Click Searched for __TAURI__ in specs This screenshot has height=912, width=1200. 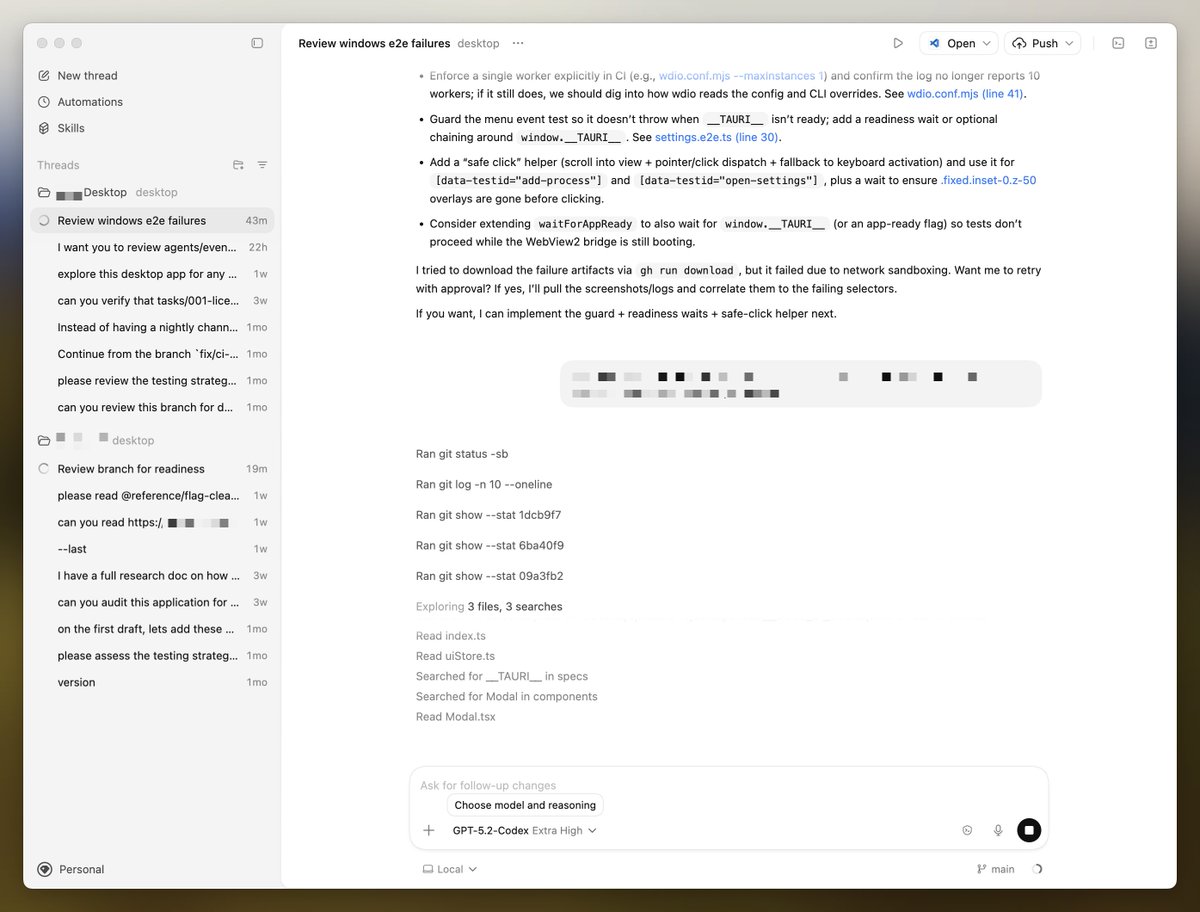(502, 676)
